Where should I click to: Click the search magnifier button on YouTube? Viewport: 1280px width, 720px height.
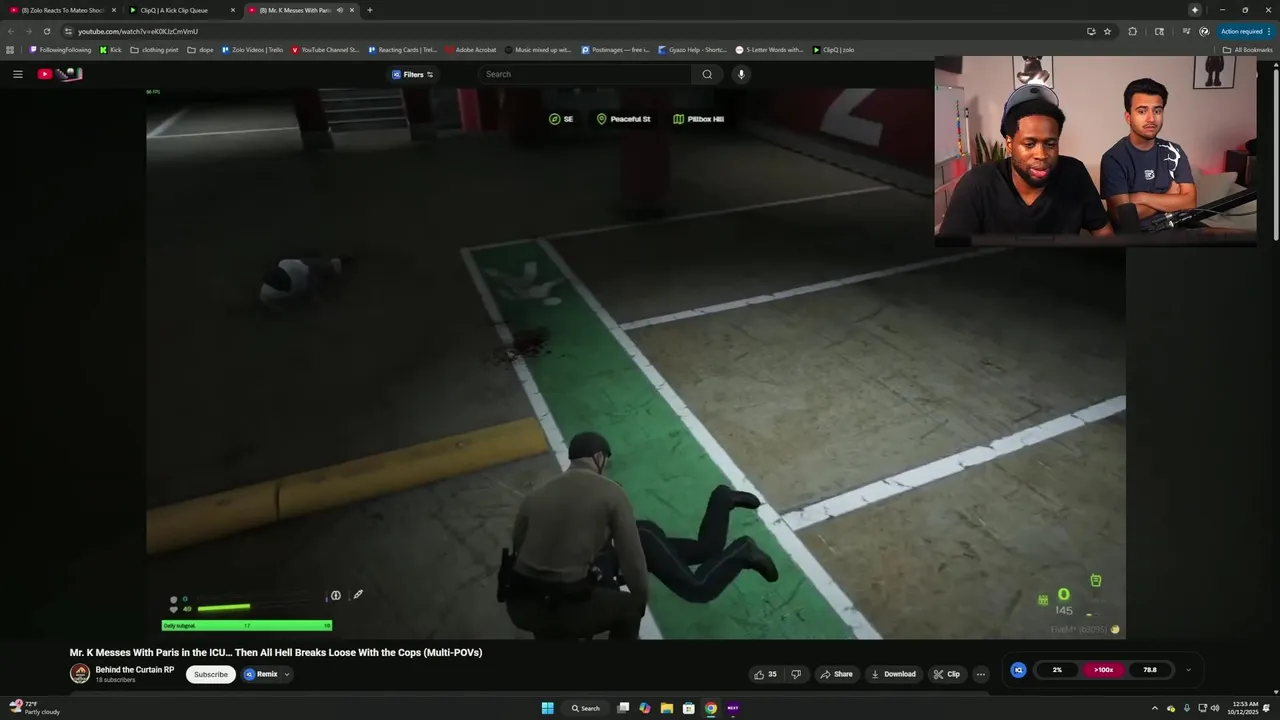tap(707, 74)
